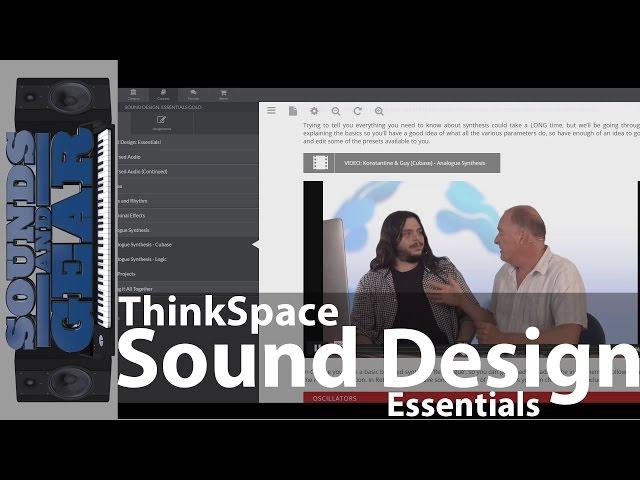
Task: Click the document page icon
Action: tap(292, 111)
